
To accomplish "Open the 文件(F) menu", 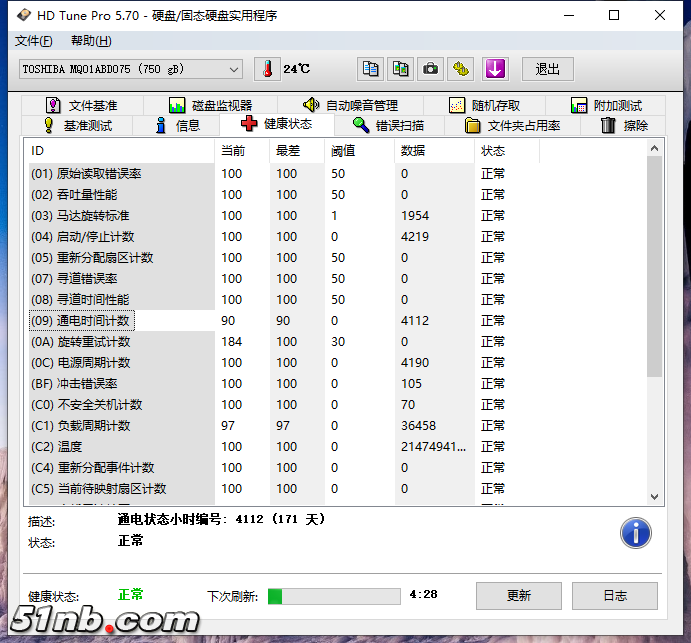I will [34, 41].
